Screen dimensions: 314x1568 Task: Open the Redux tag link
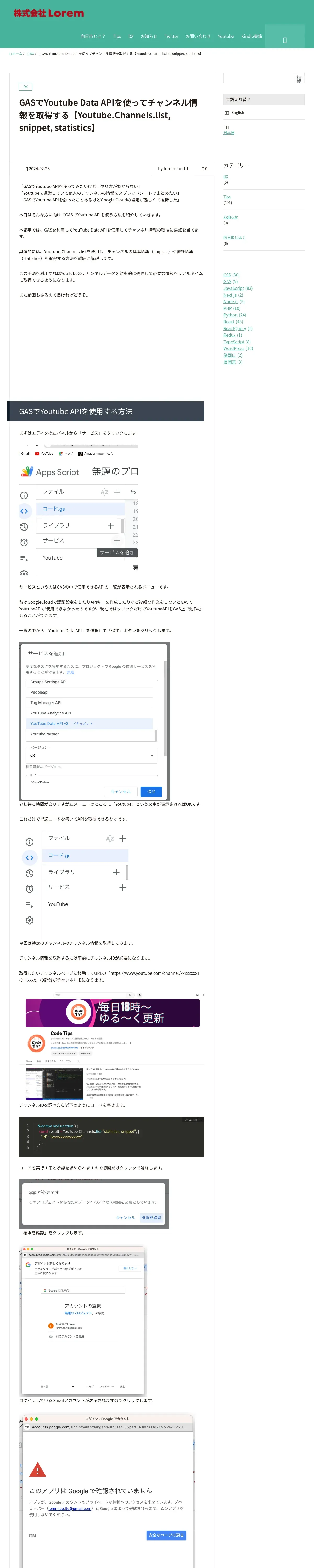(x=229, y=335)
